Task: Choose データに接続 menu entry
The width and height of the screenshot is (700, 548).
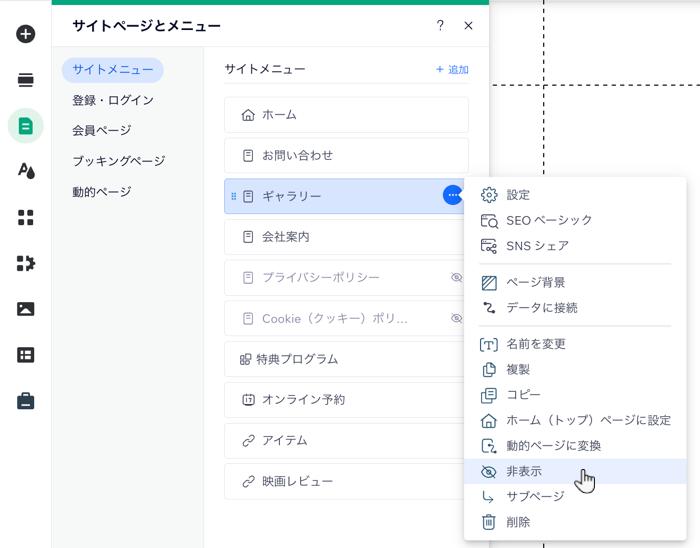Action: click(x=575, y=308)
